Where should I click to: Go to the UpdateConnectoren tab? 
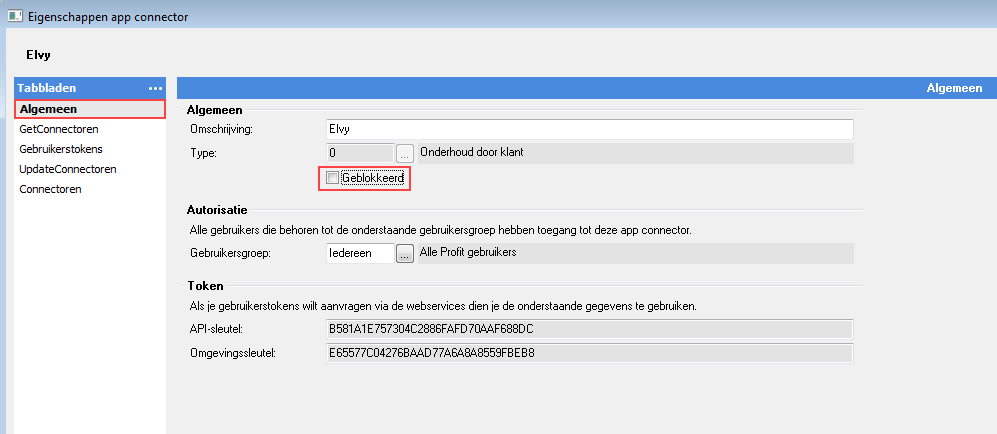point(67,169)
